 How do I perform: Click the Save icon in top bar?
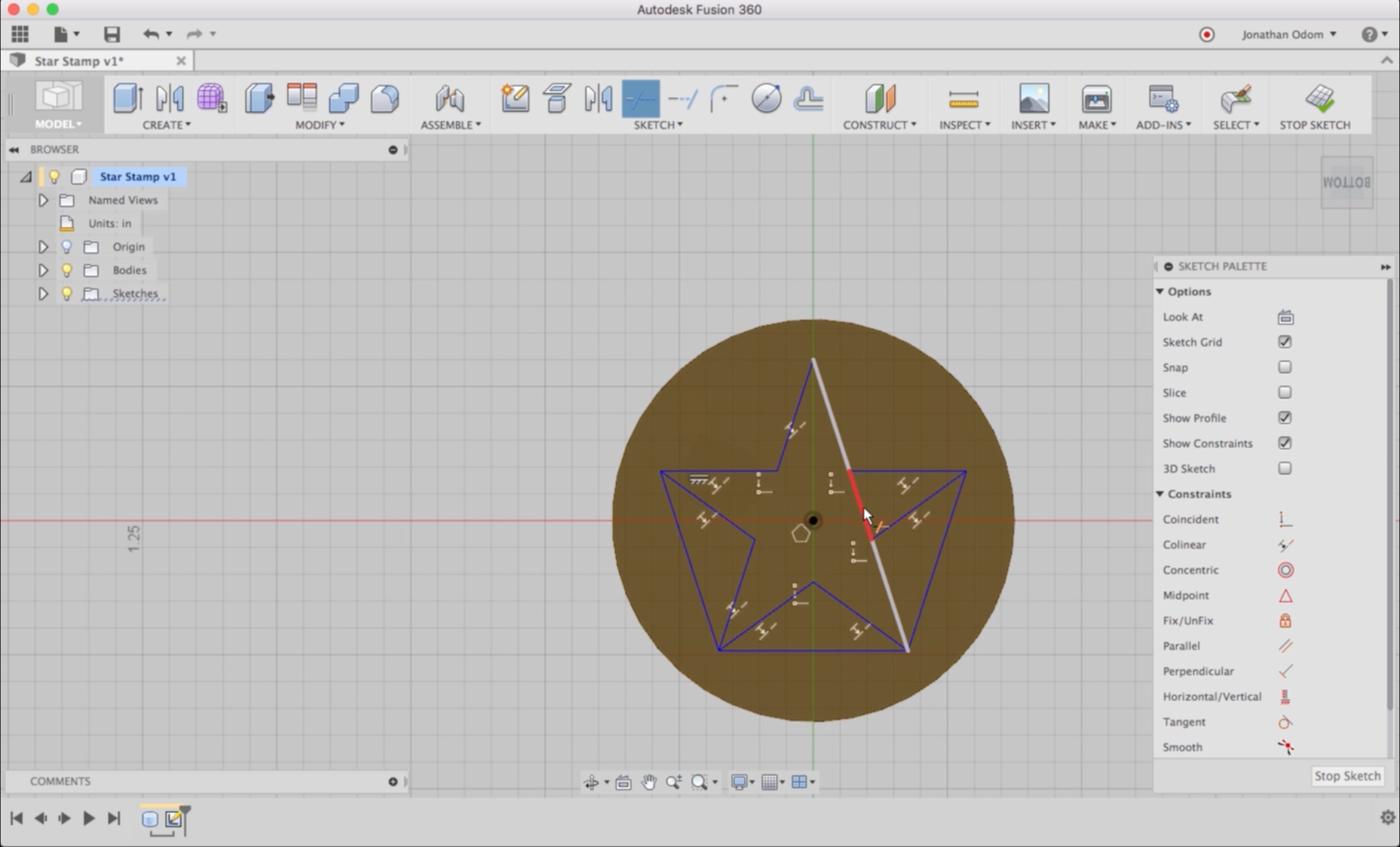(x=112, y=34)
